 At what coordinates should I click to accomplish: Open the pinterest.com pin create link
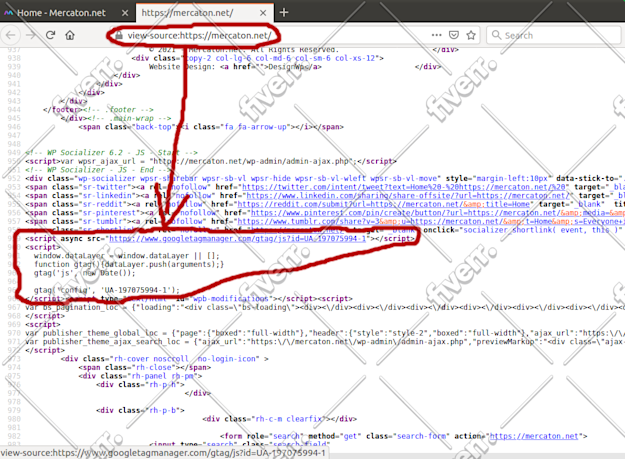[x=438, y=213]
